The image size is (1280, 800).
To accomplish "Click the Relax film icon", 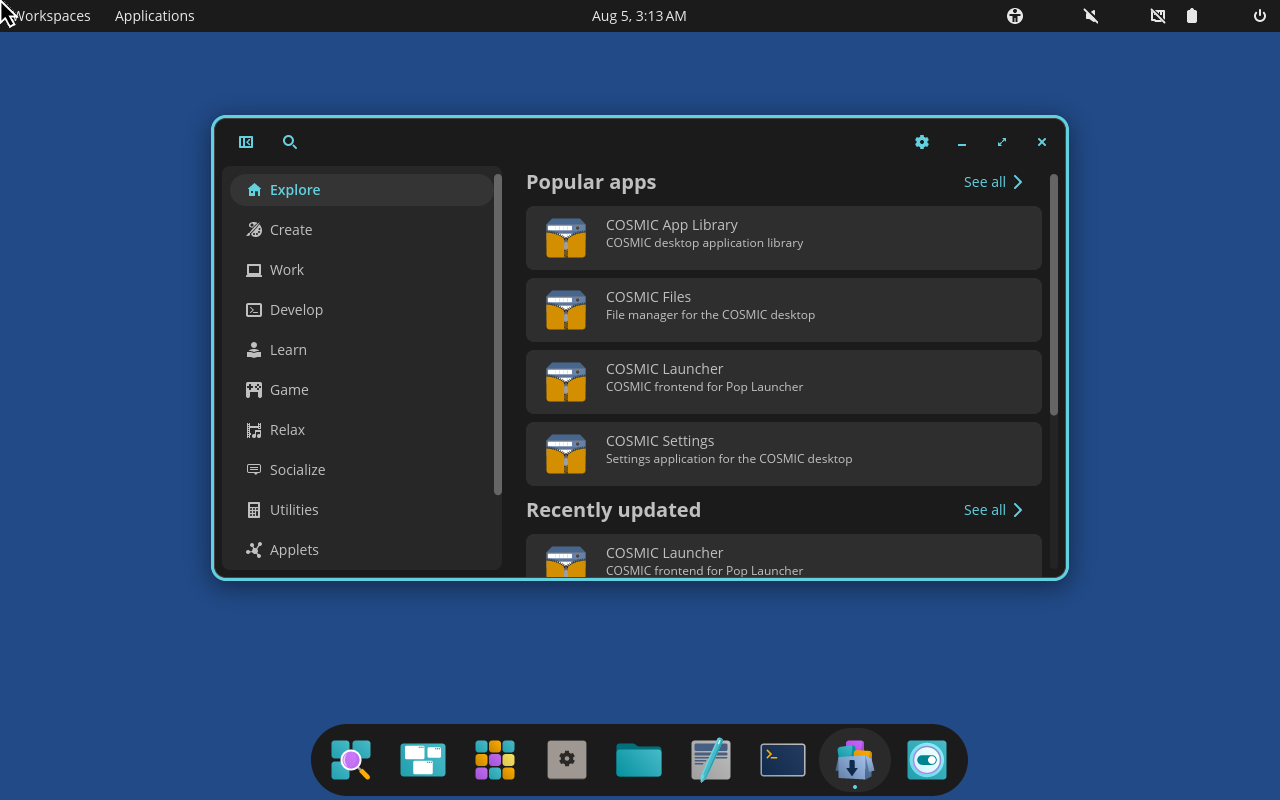I will [254, 430].
